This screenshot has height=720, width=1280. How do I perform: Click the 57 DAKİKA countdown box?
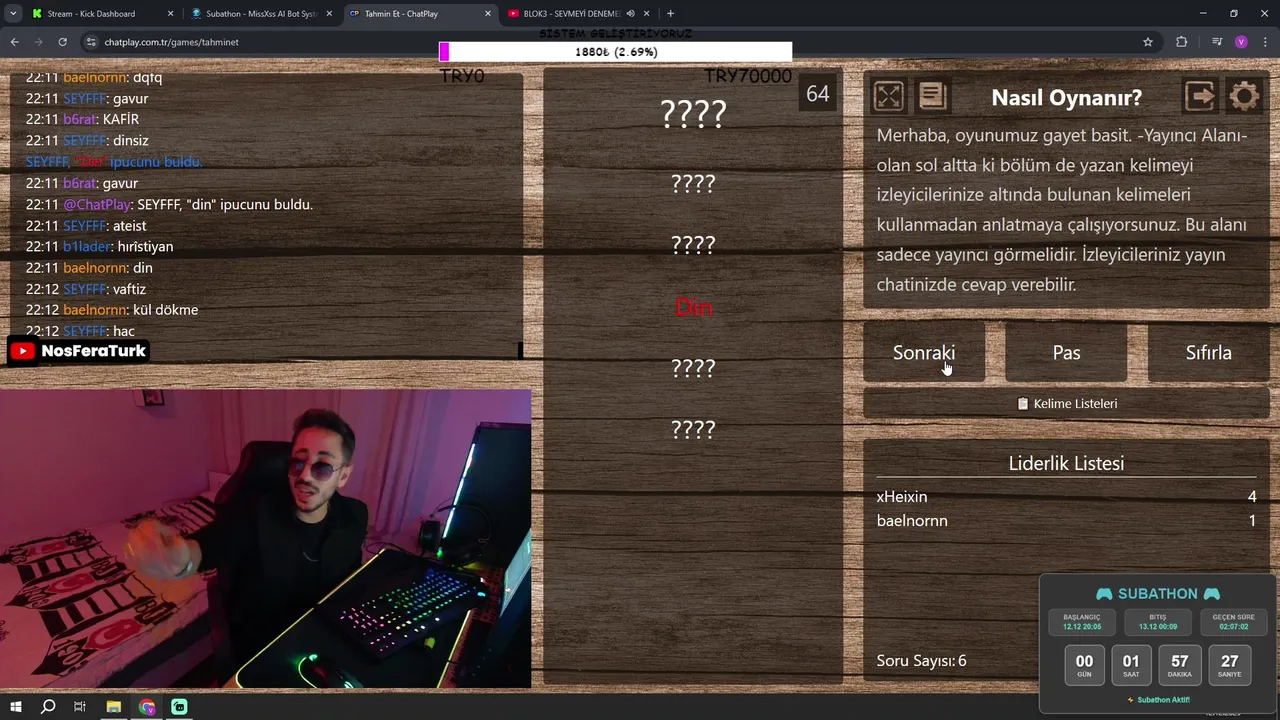pos(1180,665)
